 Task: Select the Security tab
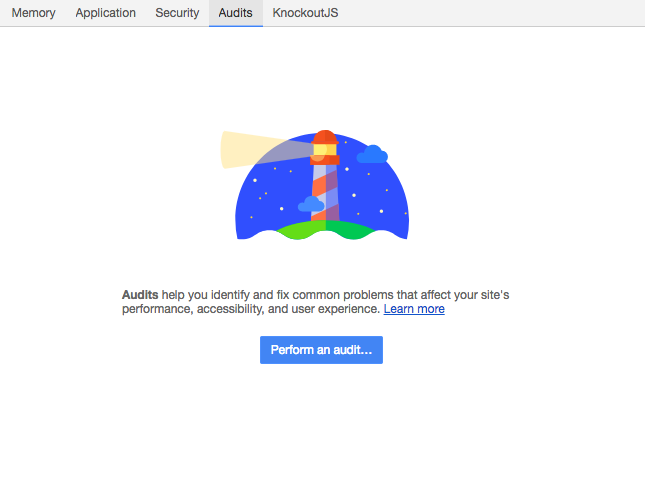coord(177,13)
